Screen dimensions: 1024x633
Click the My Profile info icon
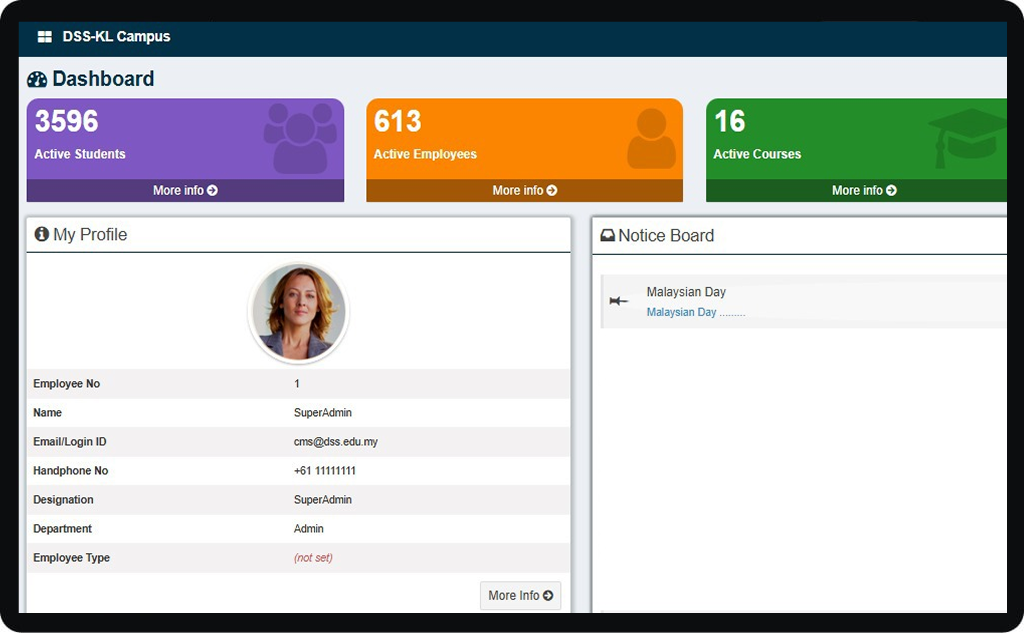coord(41,234)
